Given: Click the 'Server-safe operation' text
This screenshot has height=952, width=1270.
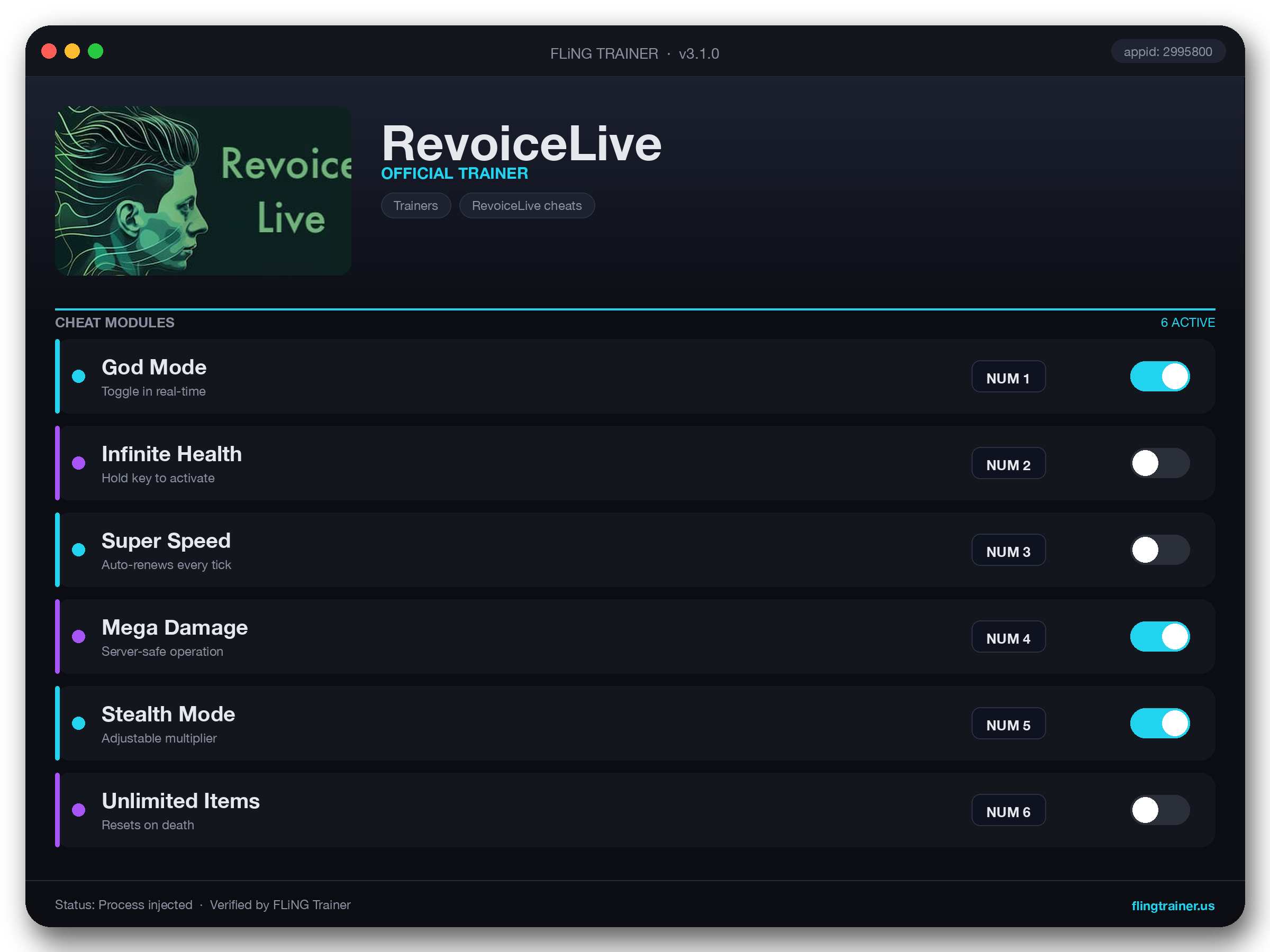Looking at the screenshot, I should click(x=162, y=651).
